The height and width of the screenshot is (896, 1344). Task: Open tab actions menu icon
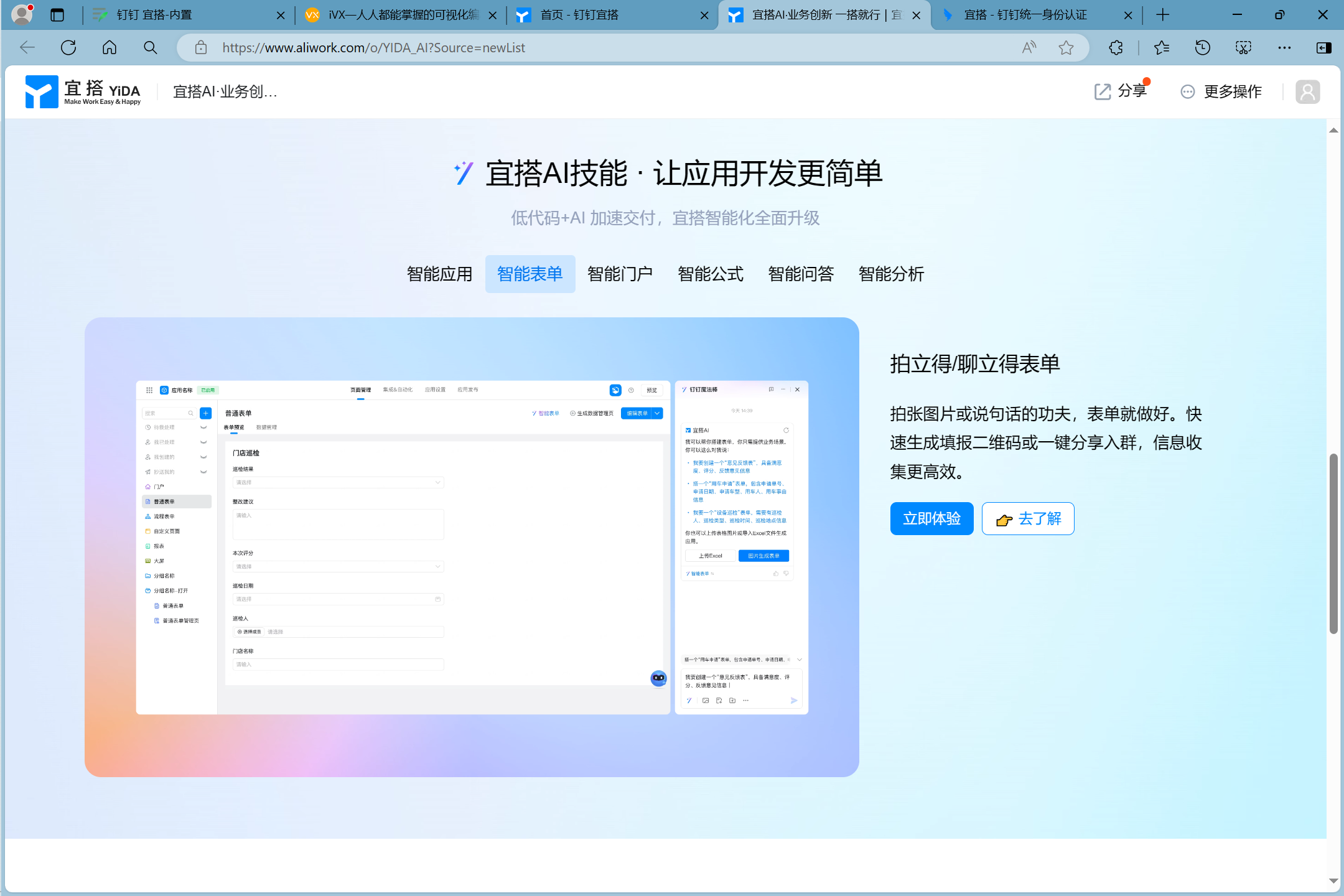(x=57, y=15)
